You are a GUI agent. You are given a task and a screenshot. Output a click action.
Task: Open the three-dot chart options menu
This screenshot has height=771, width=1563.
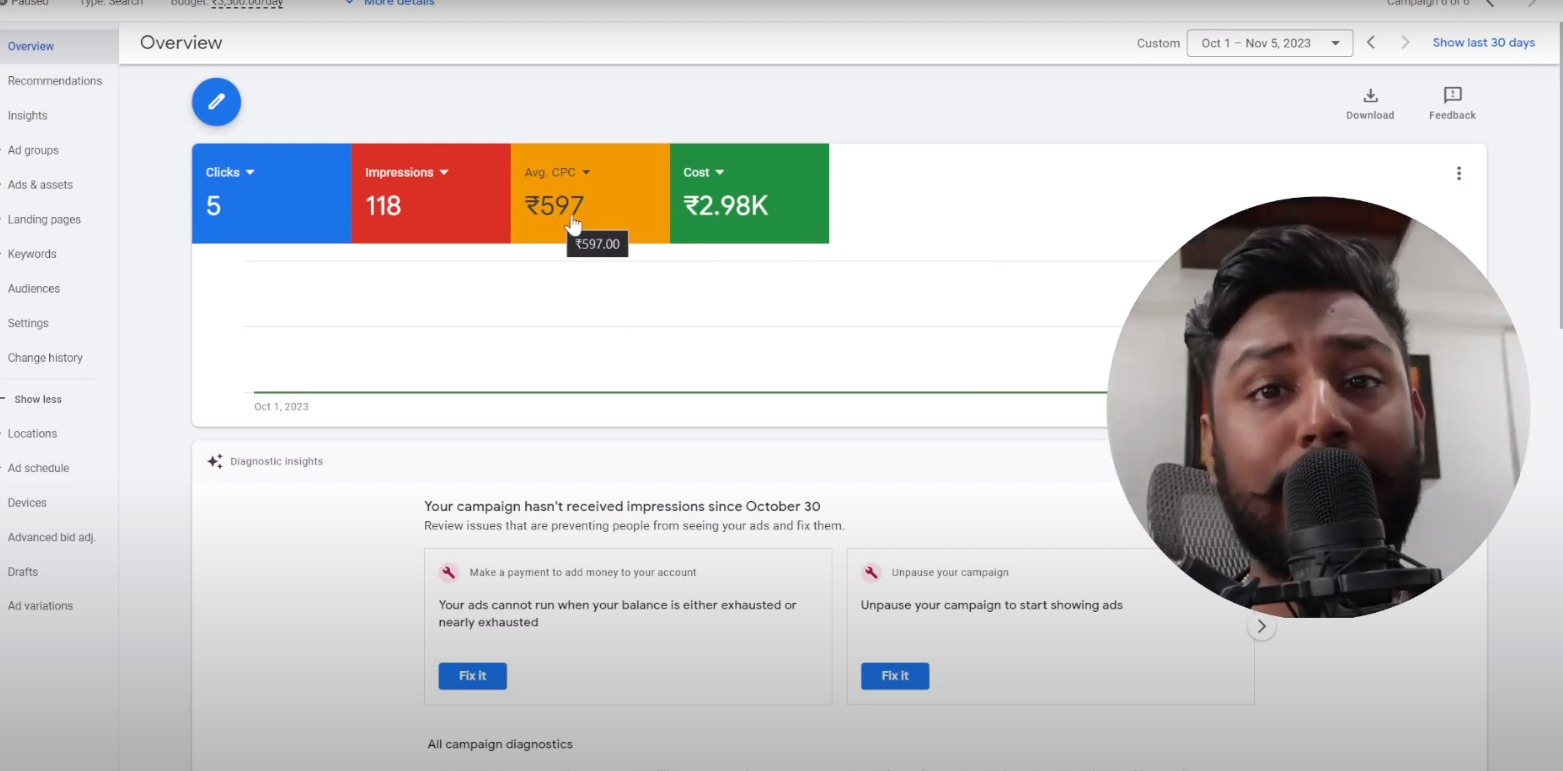[x=1458, y=173]
